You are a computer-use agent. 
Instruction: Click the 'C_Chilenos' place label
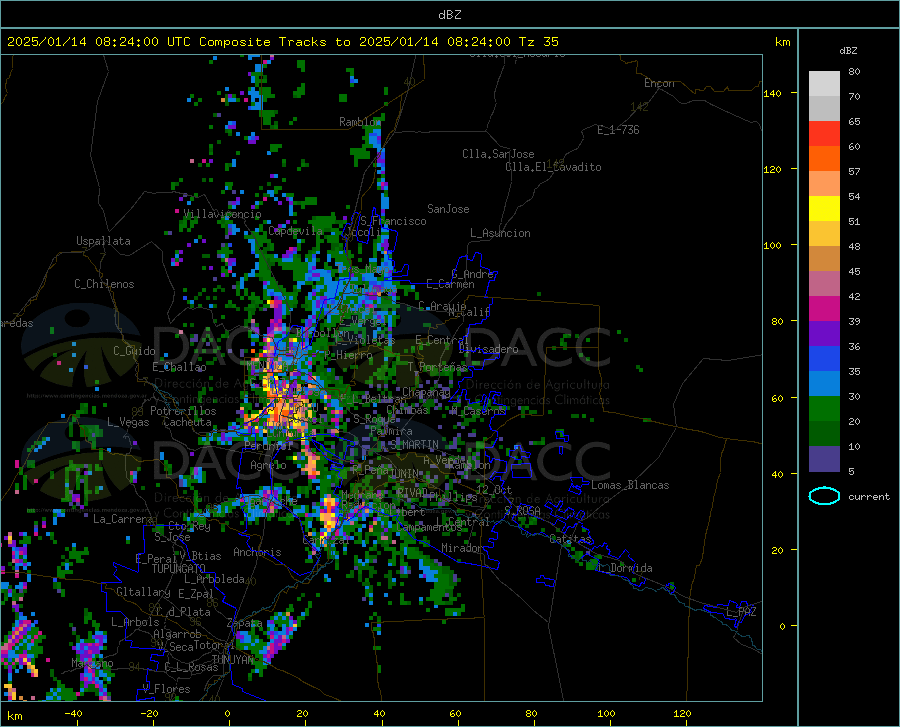point(104,284)
